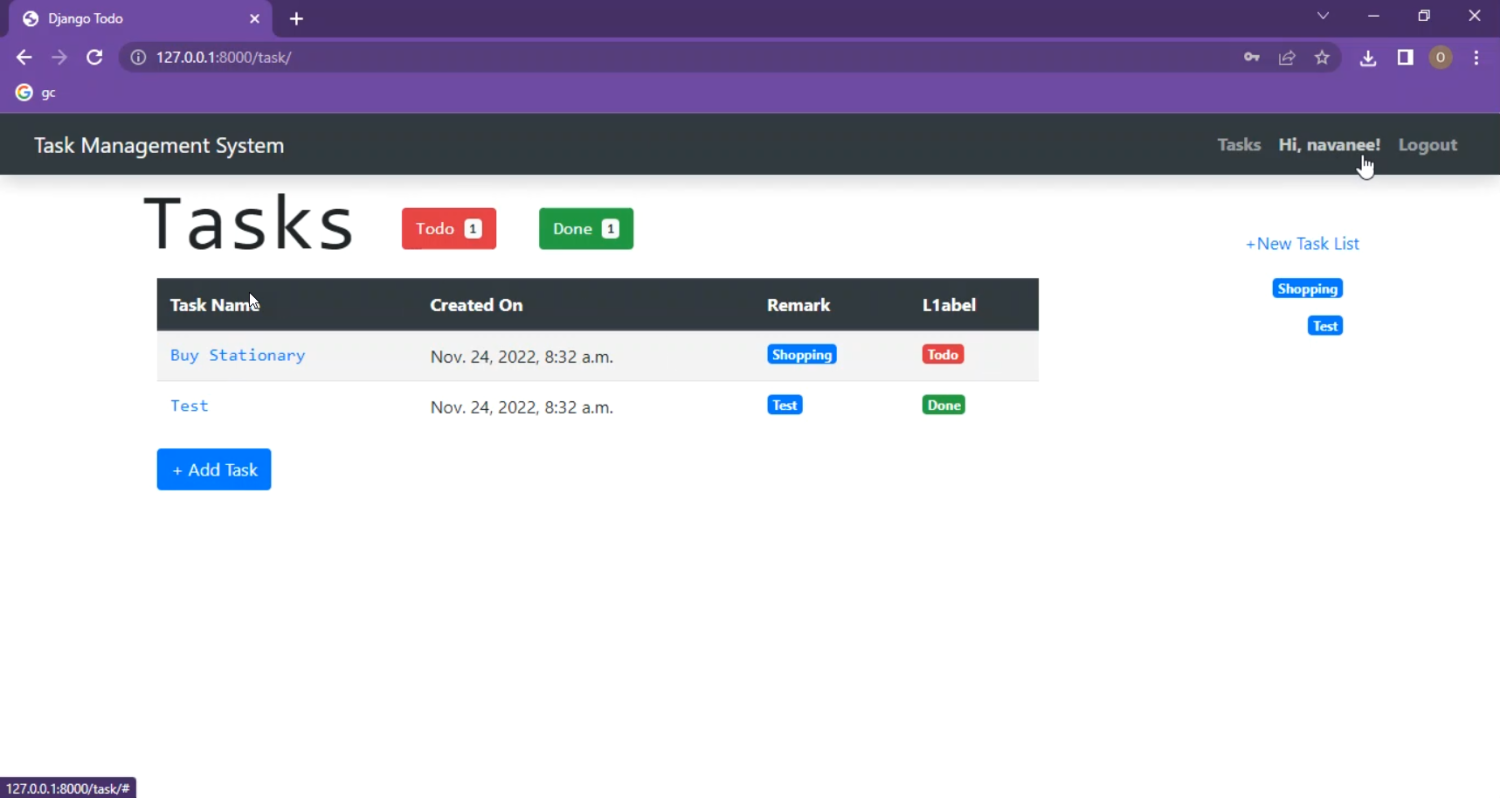Open the tab search chevron
Image resolution: width=1500 pixels, height=798 pixels.
pyautogui.click(x=1323, y=16)
